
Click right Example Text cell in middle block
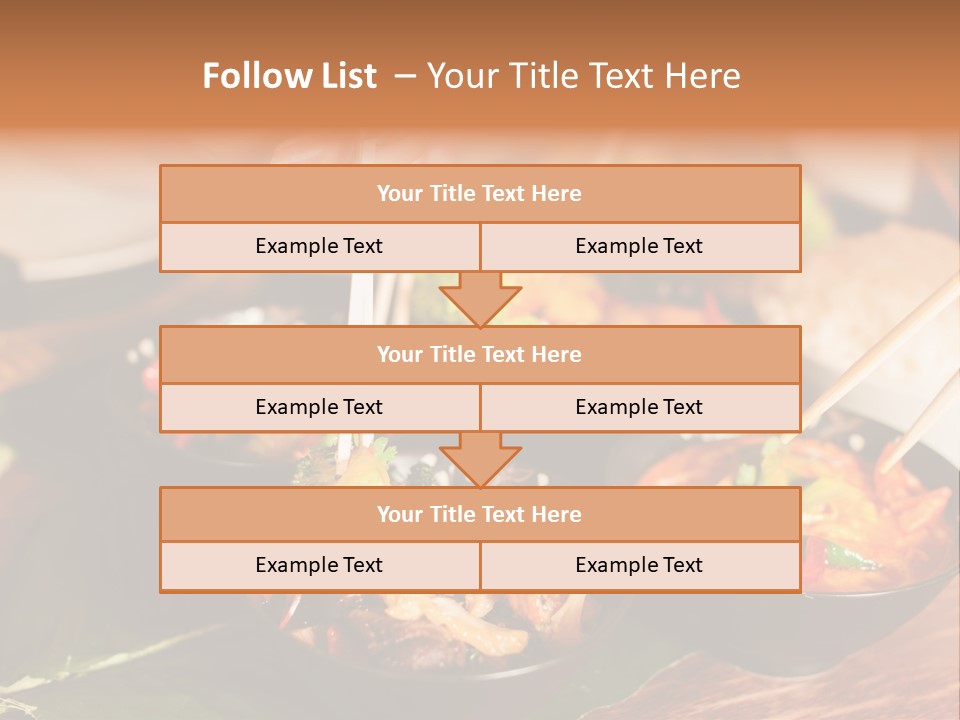pyautogui.click(x=640, y=407)
